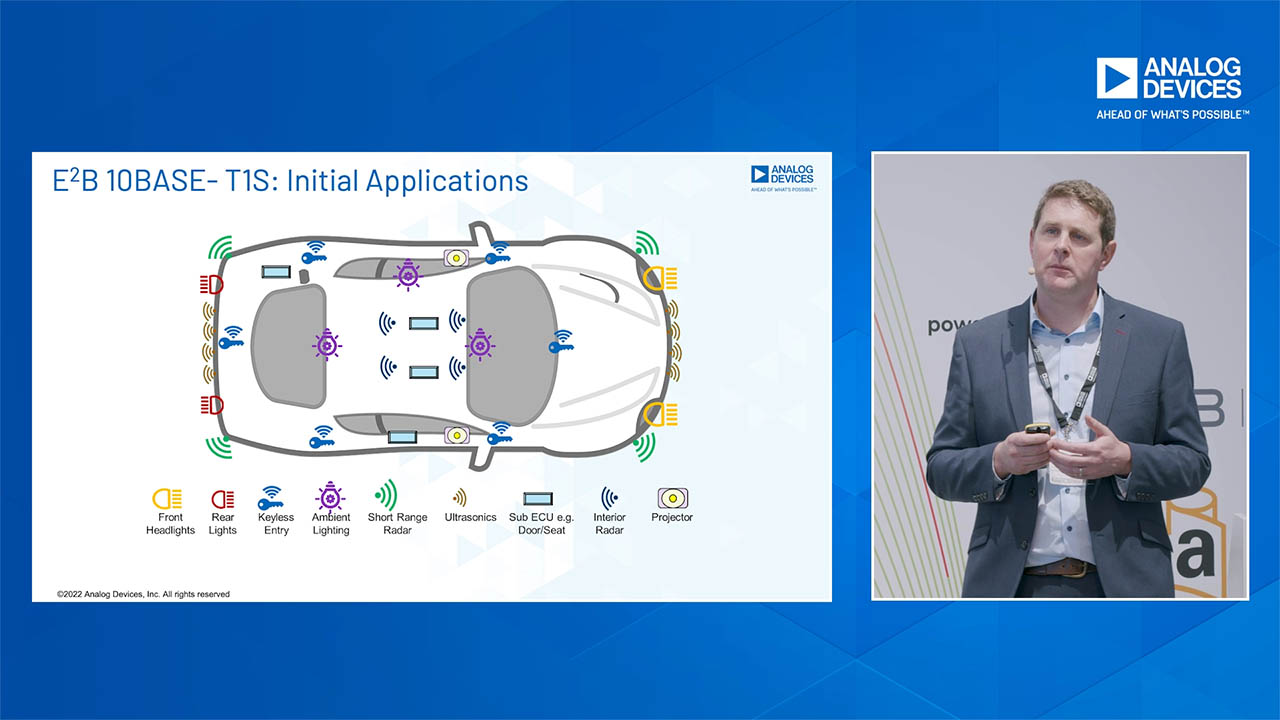Click the Front Headlights legend label

pyautogui.click(x=171, y=524)
